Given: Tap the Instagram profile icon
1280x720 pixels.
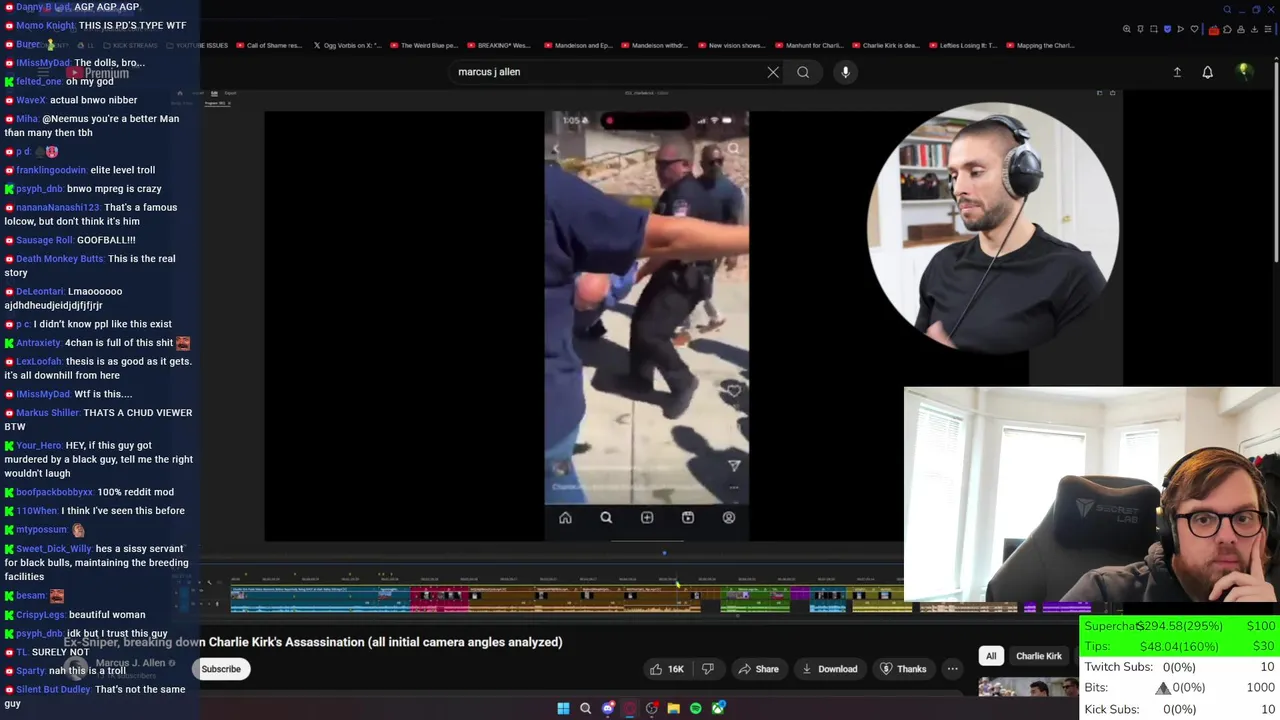Looking at the screenshot, I should point(728,517).
